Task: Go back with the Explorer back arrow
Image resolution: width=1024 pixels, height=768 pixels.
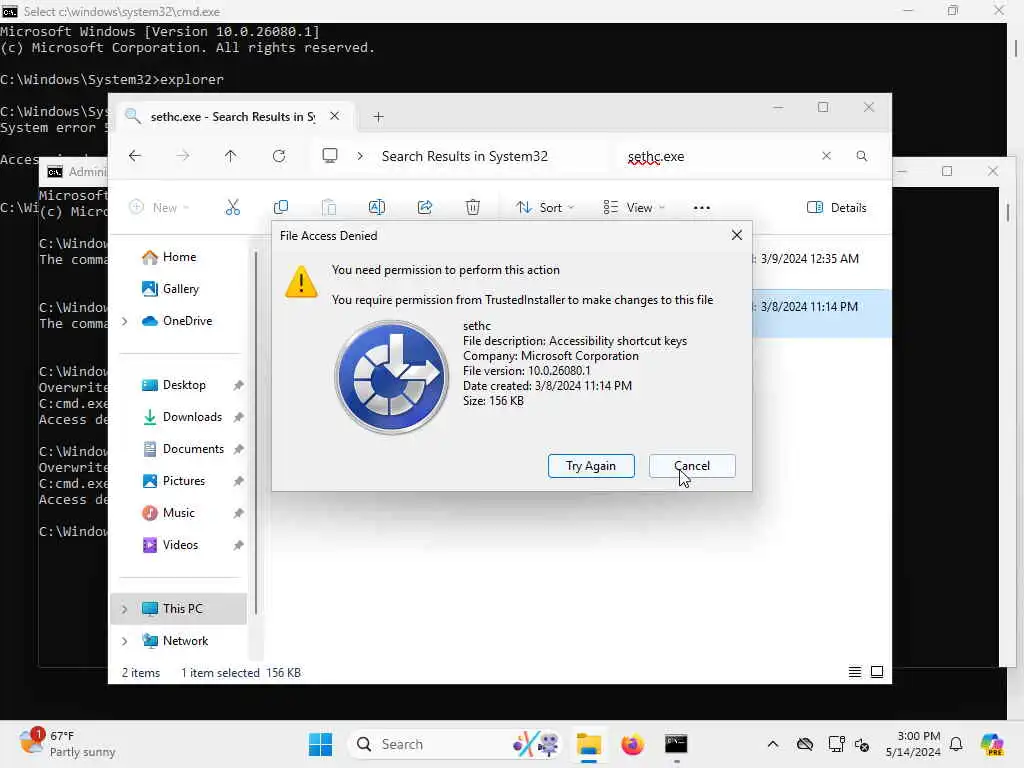Action: click(x=135, y=156)
